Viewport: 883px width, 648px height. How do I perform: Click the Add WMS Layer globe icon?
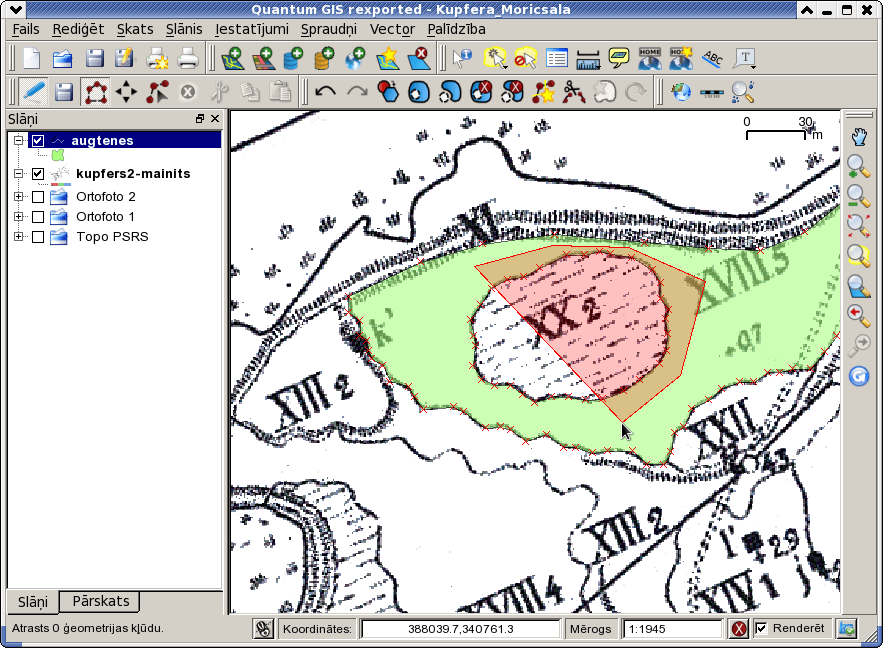355,58
